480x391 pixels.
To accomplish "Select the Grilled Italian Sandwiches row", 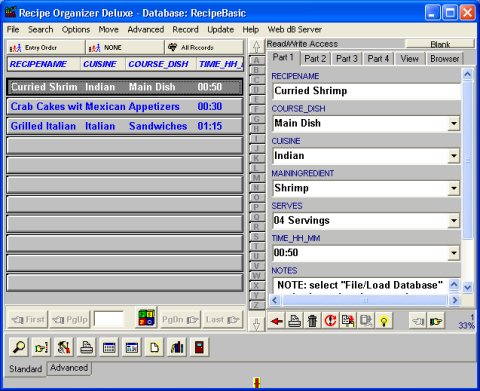I will point(125,126).
